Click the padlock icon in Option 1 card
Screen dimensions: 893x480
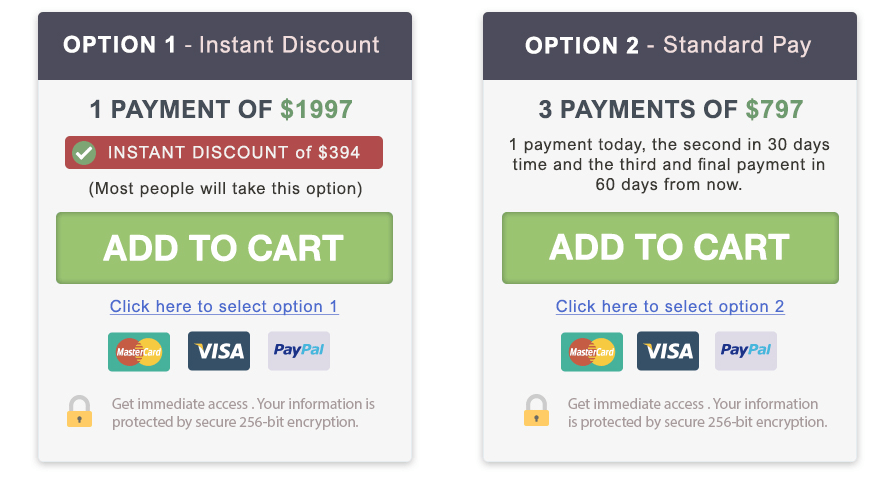pos(79,411)
